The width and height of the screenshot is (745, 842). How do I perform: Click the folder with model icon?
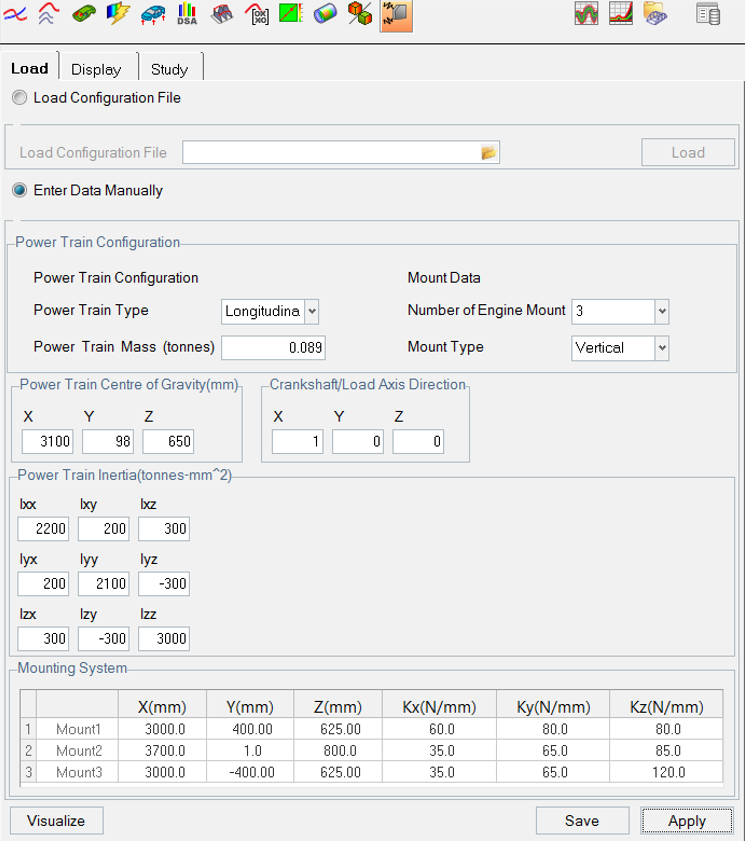(655, 14)
